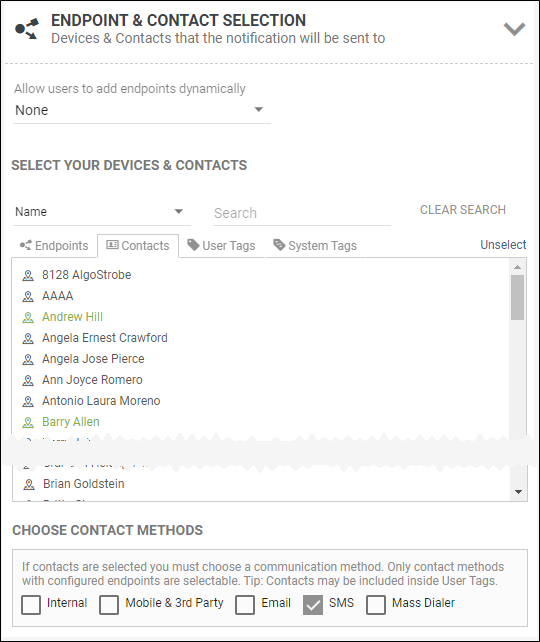
Task: Switch to the System Tags tab
Action: point(315,245)
